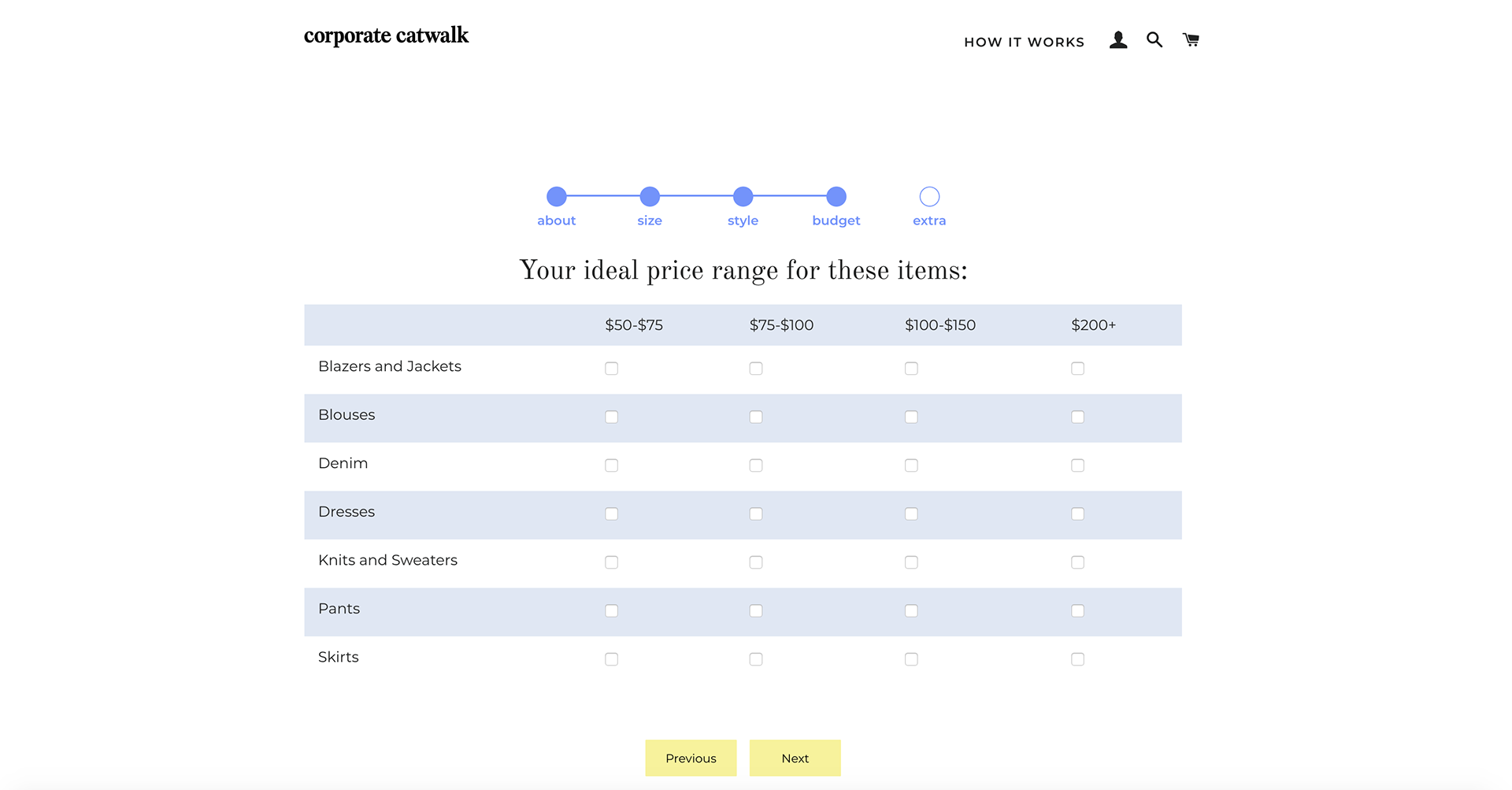
Task: Select $75-$100 for Pants
Action: tap(756, 611)
